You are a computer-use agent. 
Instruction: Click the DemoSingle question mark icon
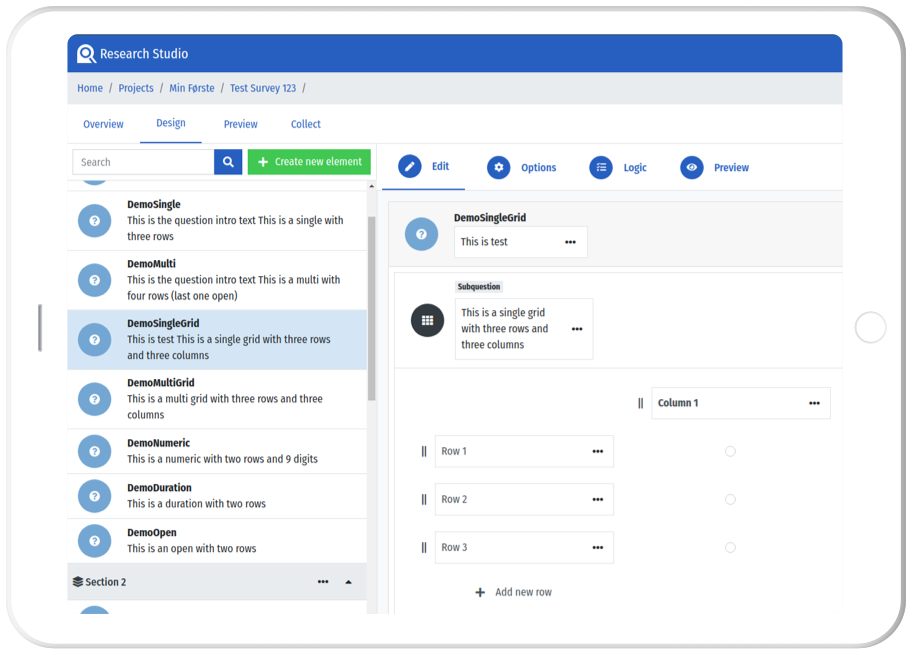[x=94, y=220]
